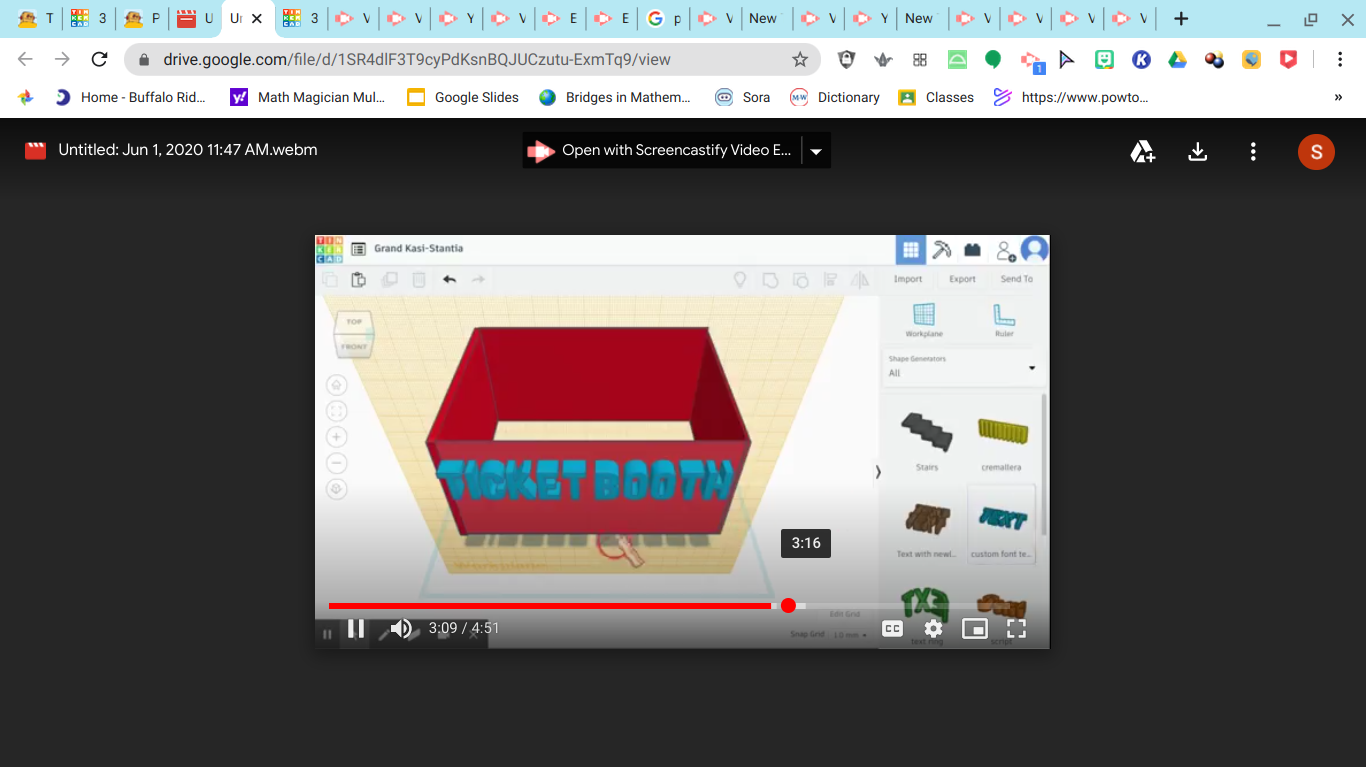Click the blue K extension icon

1141,59
